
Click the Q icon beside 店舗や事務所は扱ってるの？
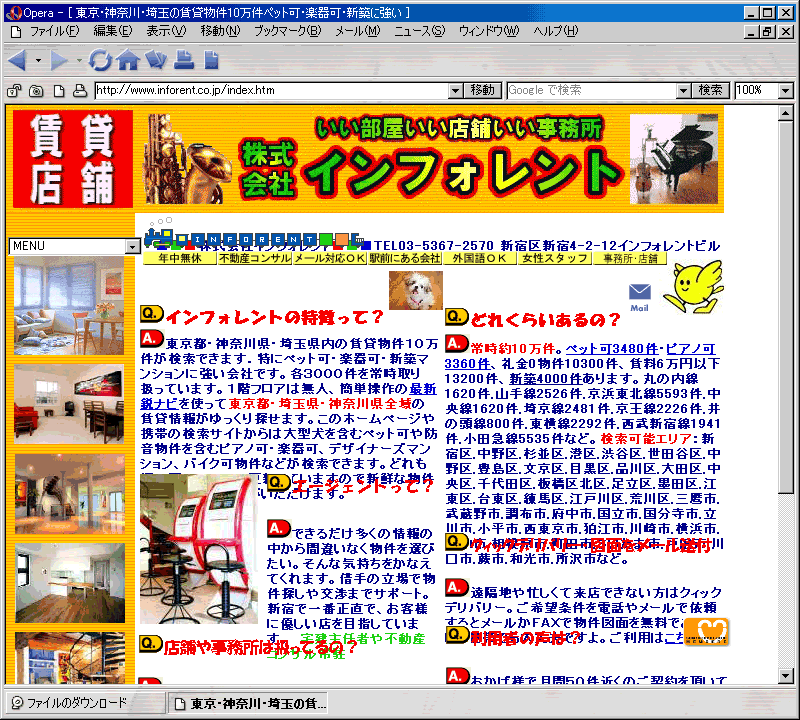151,643
